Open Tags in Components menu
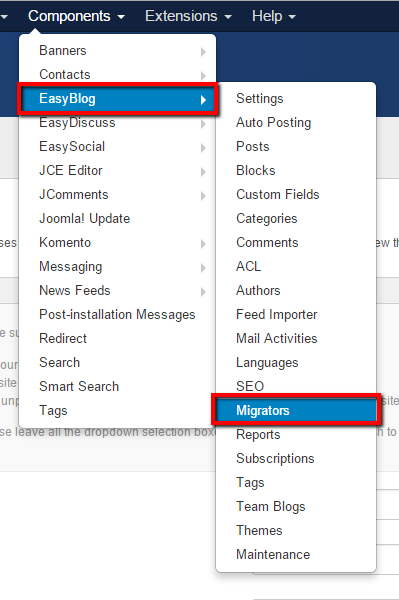The width and height of the screenshot is (399, 600). [x=117, y=411]
